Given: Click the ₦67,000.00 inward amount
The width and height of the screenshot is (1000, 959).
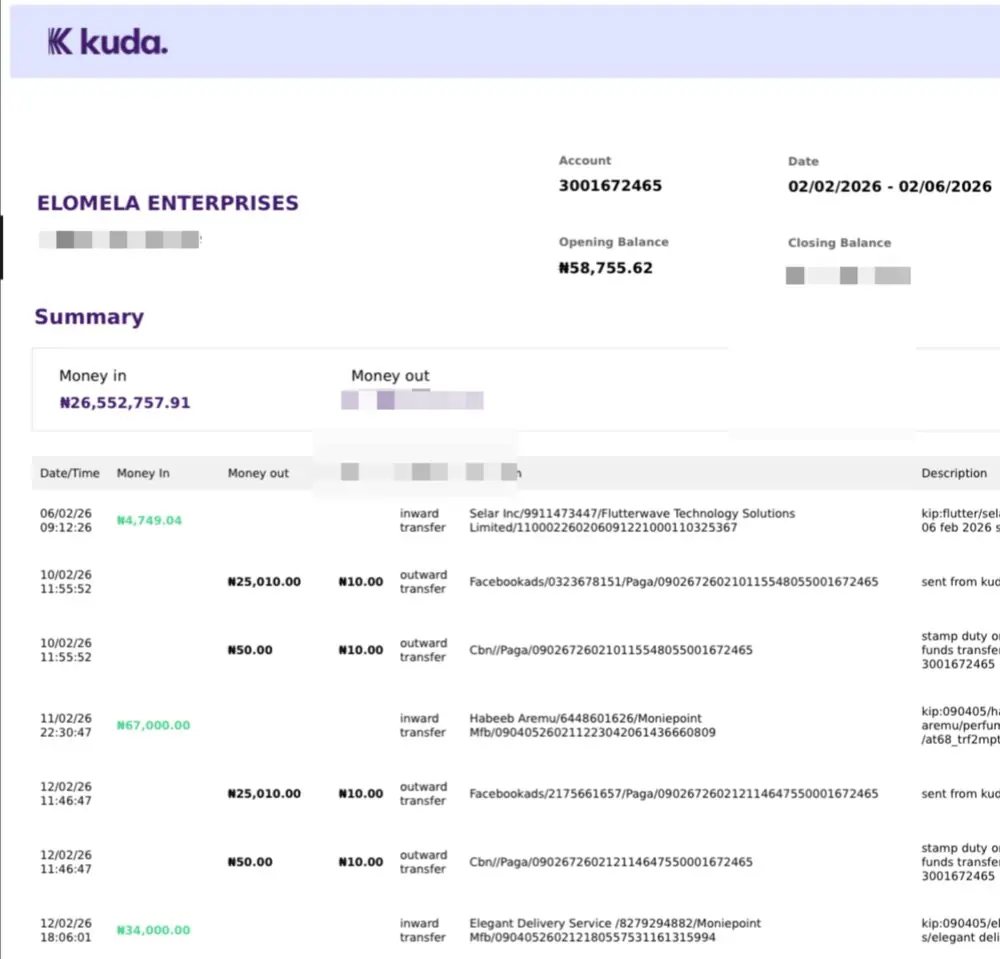Looking at the screenshot, I should (153, 725).
